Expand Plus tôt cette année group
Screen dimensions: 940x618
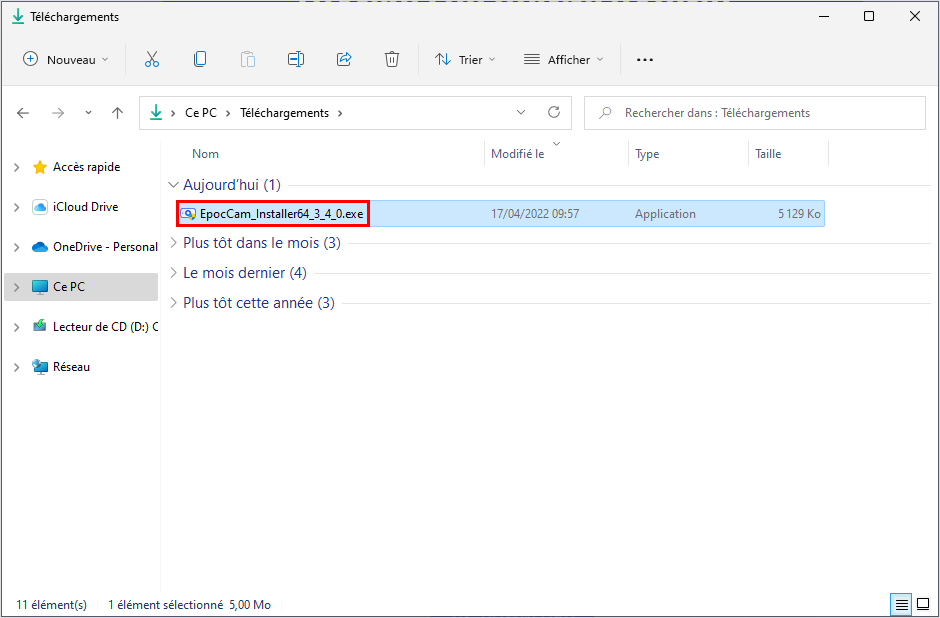173,303
